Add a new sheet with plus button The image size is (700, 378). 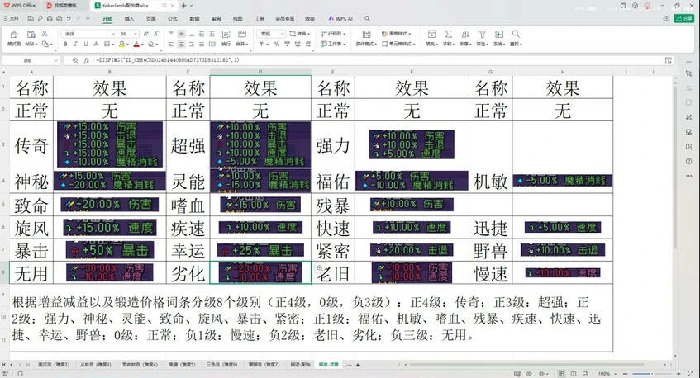pyautogui.click(x=358, y=365)
